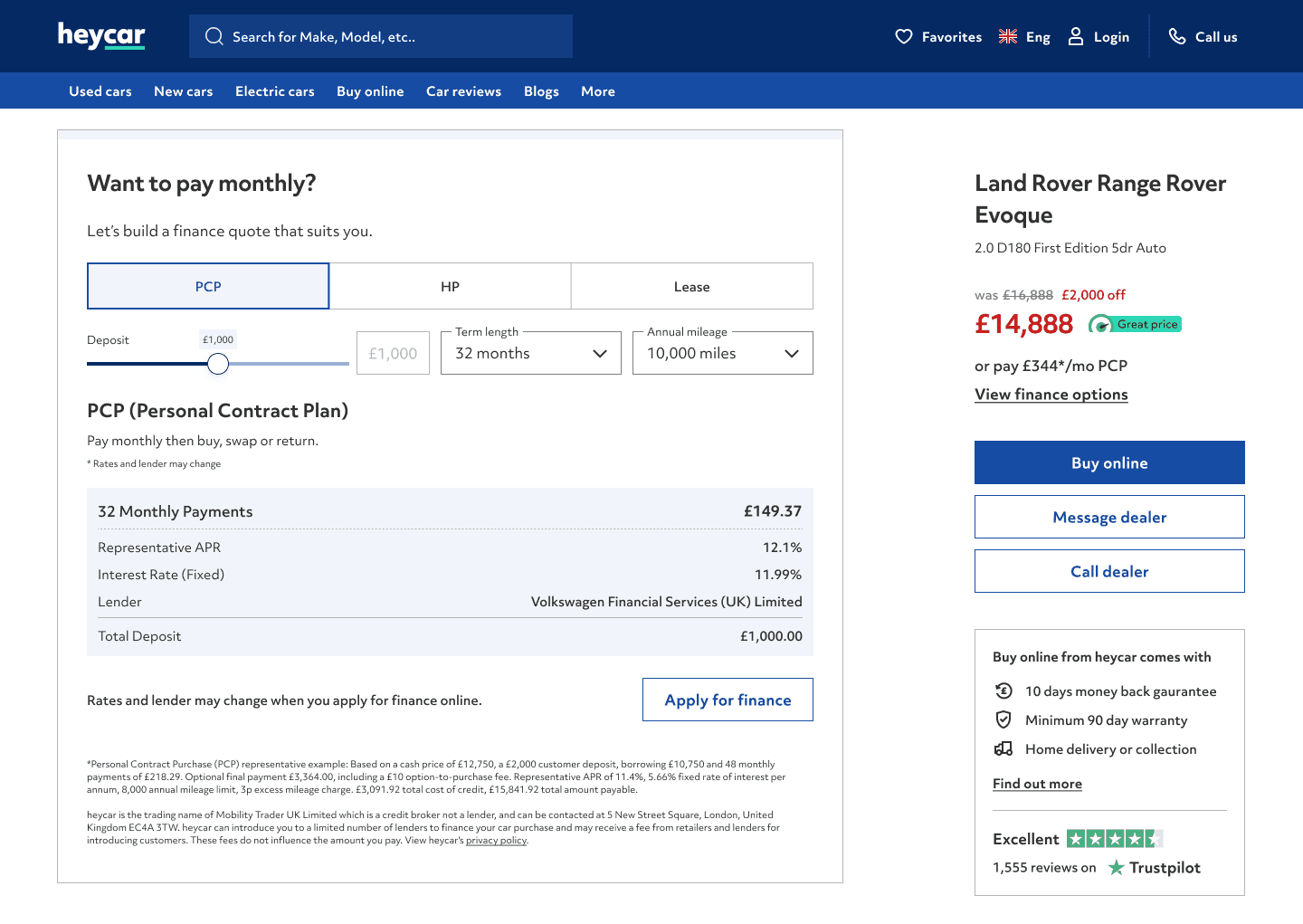Click the 12.1% Representative APR value
This screenshot has height=924, width=1303.
(x=783, y=548)
